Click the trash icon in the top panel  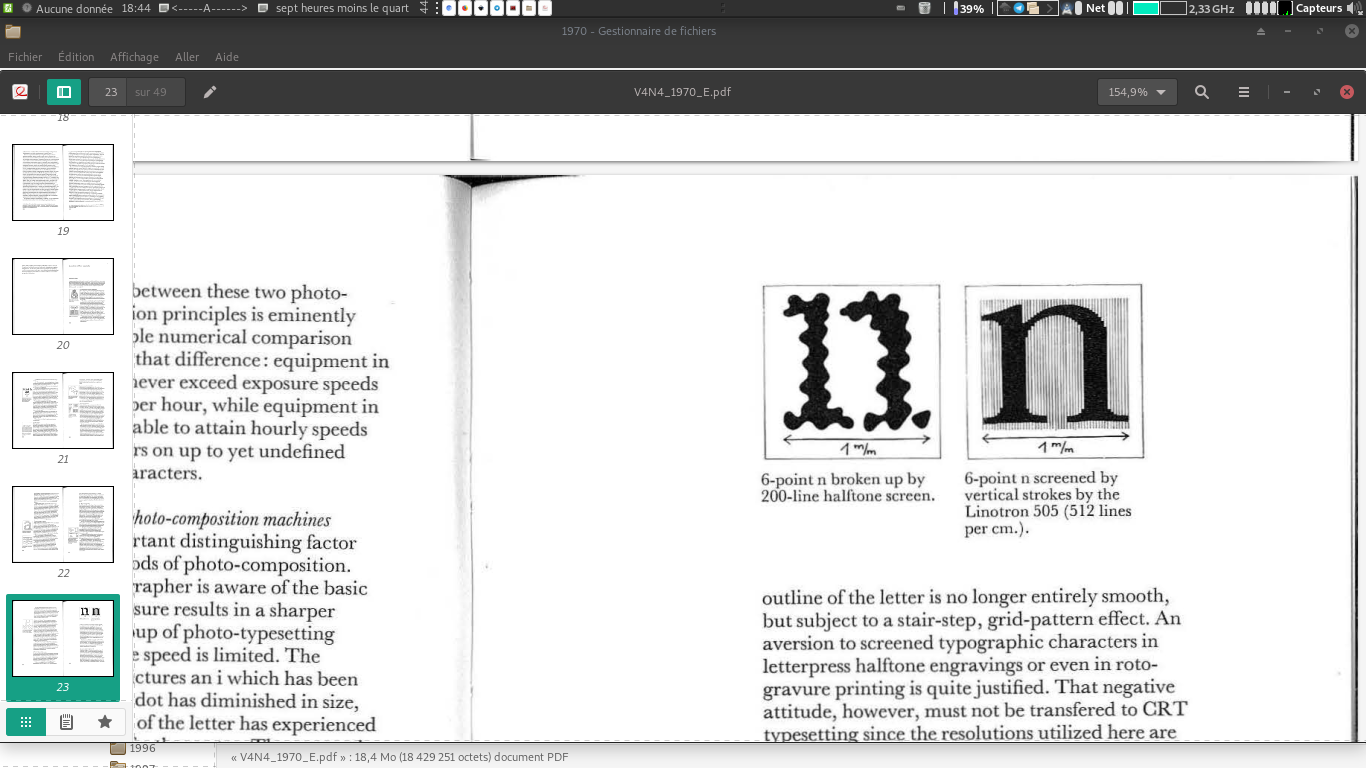tap(925, 8)
